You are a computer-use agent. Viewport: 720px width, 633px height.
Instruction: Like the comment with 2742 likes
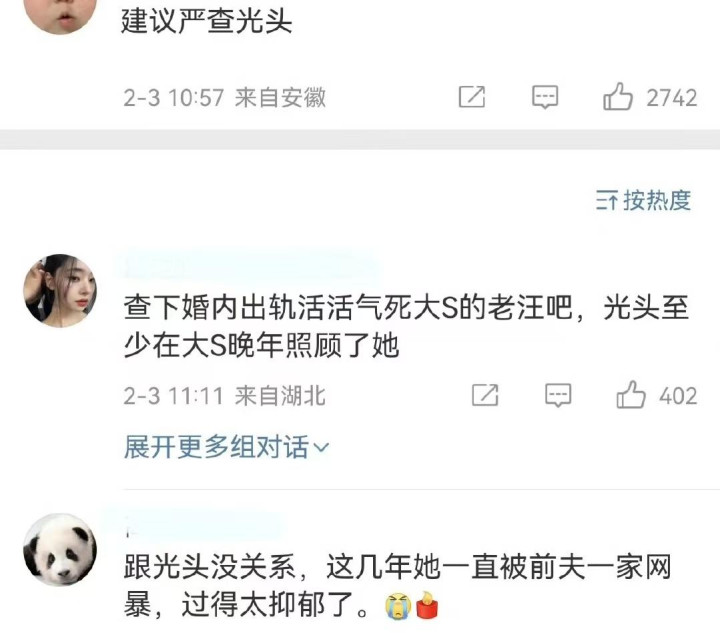coord(618,96)
